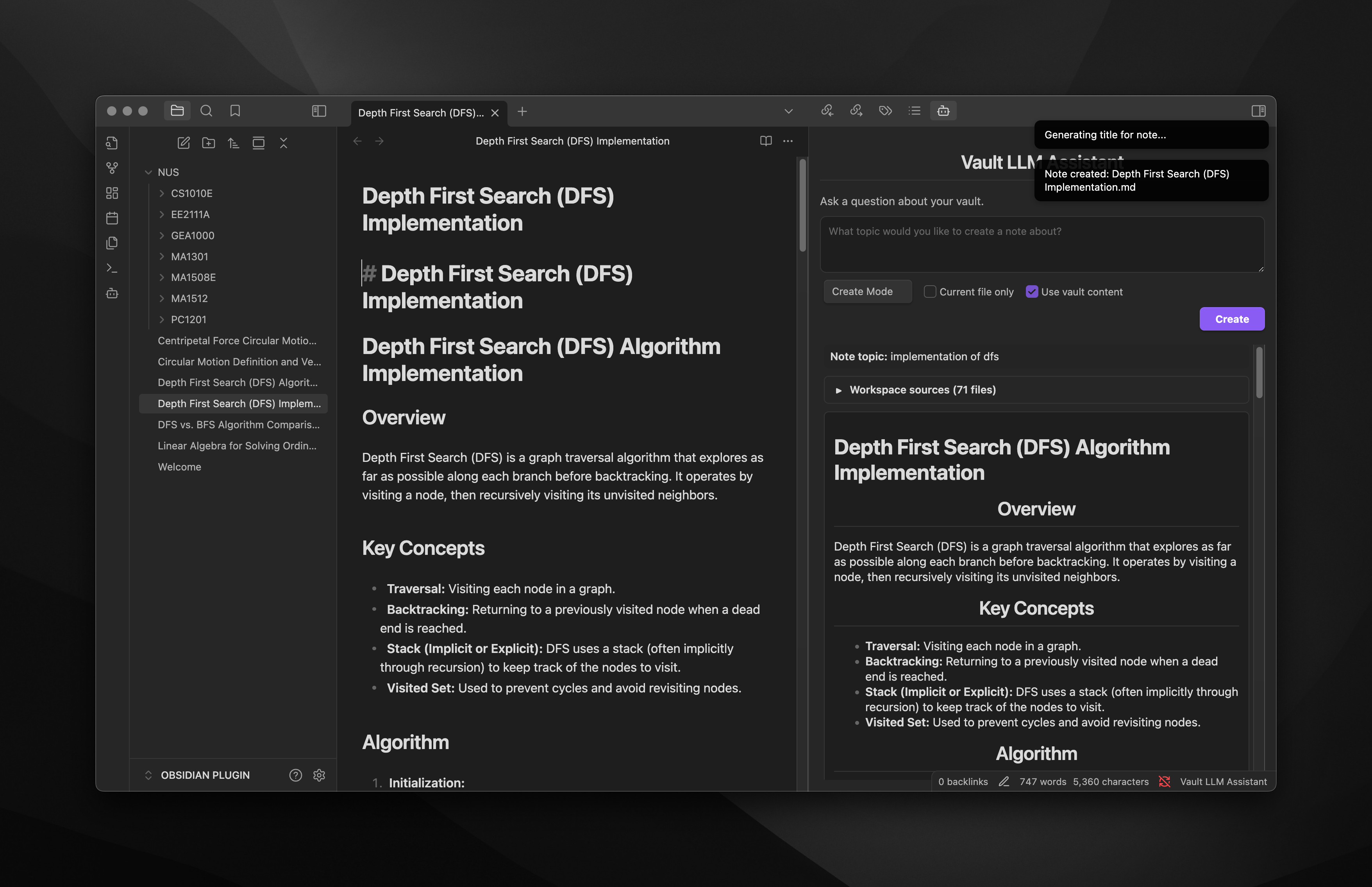Select the Depth First Search (DFS) tab
1372x887 pixels.
[x=421, y=113]
